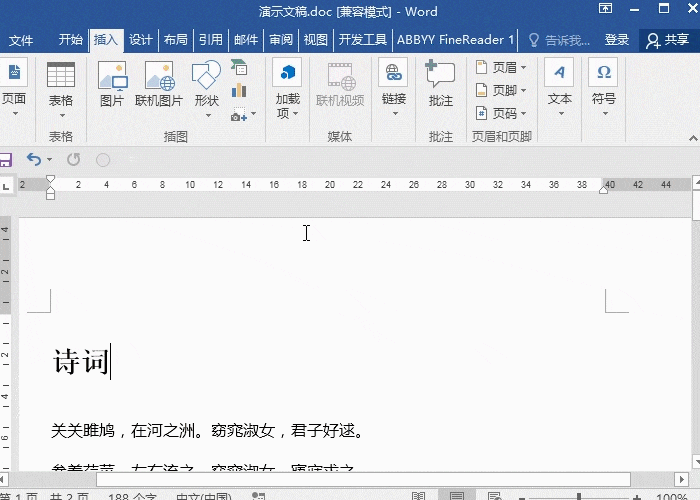Open the 文本 text group
Image resolution: width=700 pixels, height=500 pixels.
(x=559, y=88)
